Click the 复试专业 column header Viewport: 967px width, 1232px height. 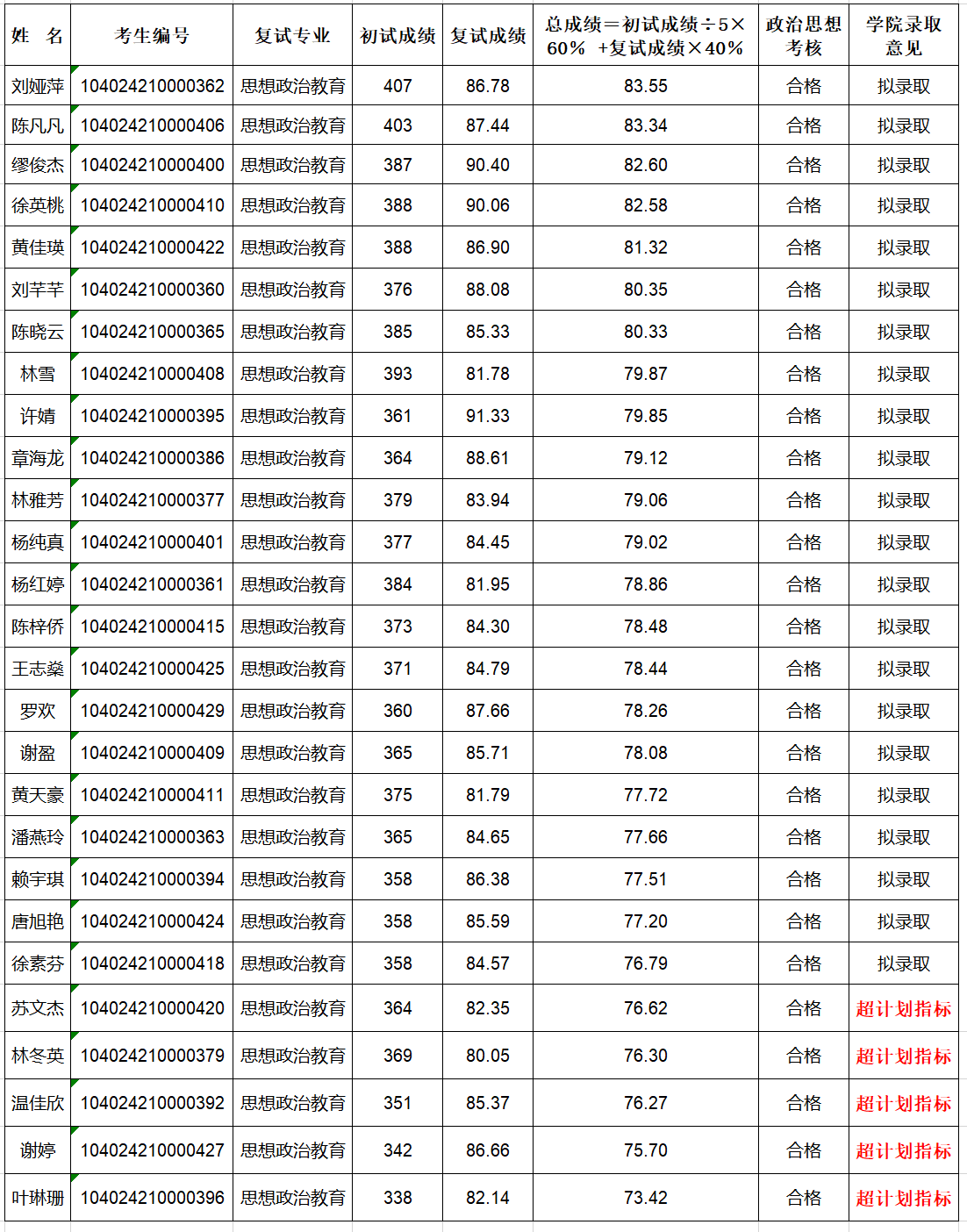point(292,36)
